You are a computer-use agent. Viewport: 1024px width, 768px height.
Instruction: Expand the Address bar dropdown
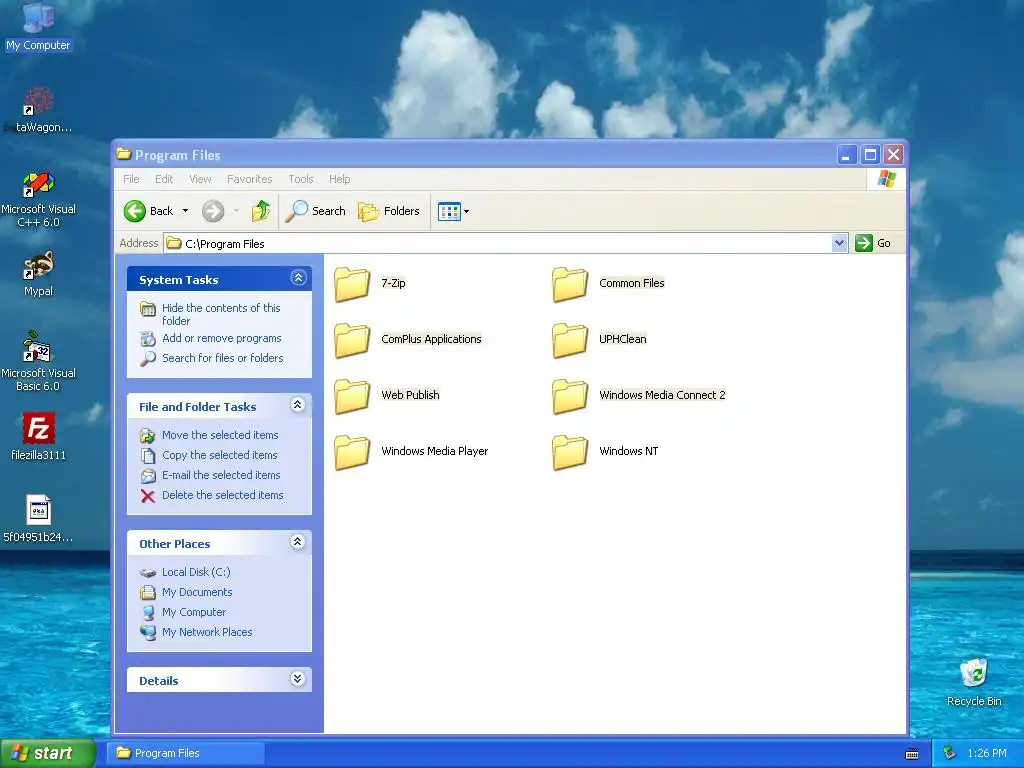click(839, 244)
